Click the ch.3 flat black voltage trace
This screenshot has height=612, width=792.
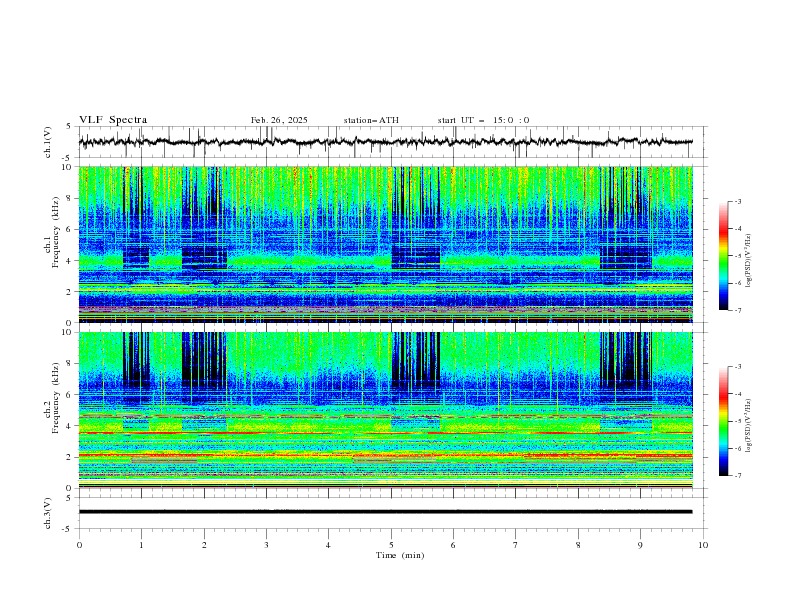385,512
